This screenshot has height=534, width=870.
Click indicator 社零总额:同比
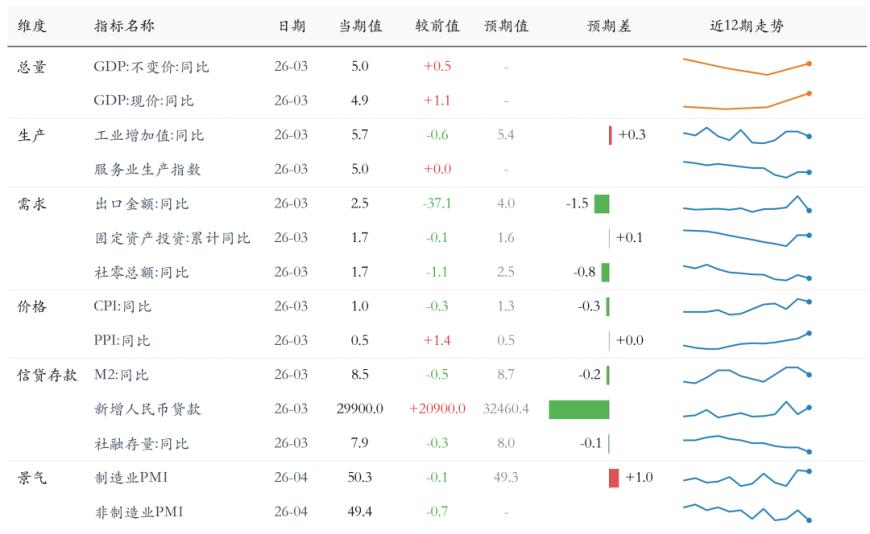(142, 273)
